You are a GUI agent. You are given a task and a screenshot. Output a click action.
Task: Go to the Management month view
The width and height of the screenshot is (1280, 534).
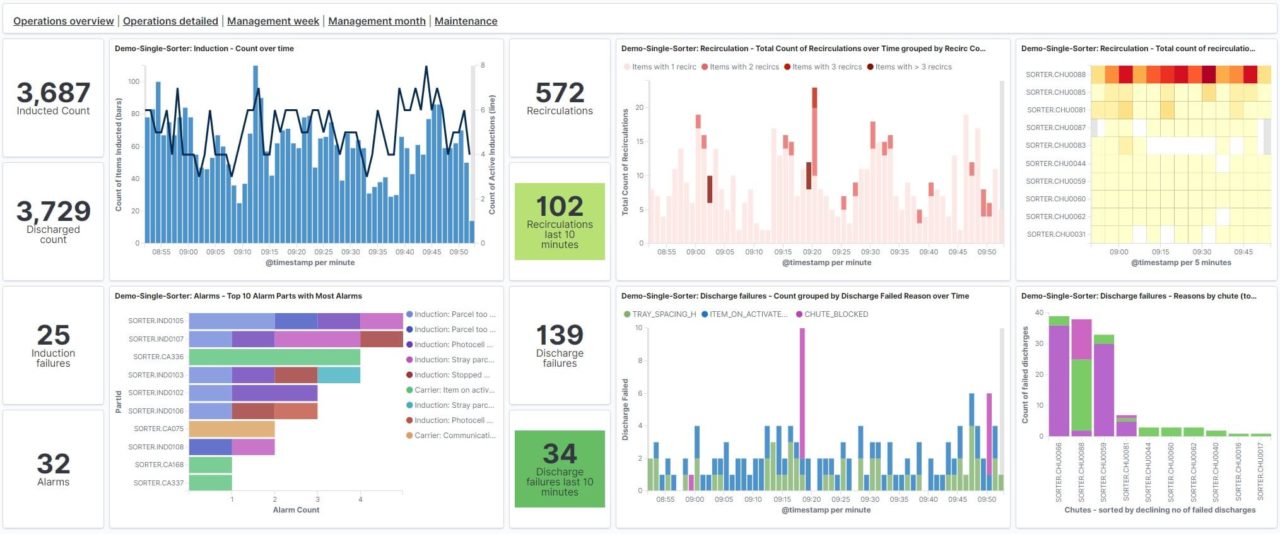pyautogui.click(x=377, y=21)
